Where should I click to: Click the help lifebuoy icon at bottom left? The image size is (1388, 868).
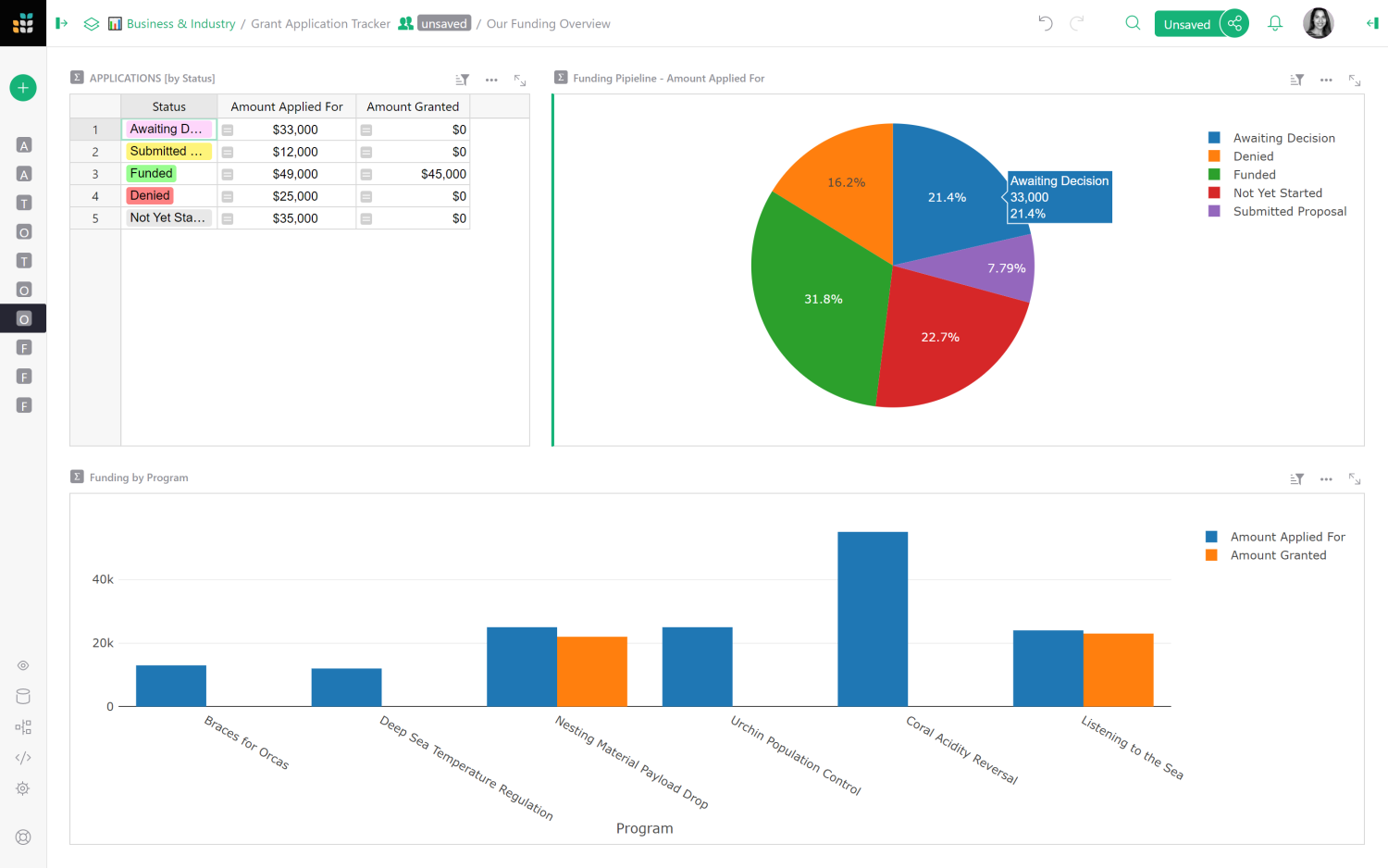tap(22, 837)
